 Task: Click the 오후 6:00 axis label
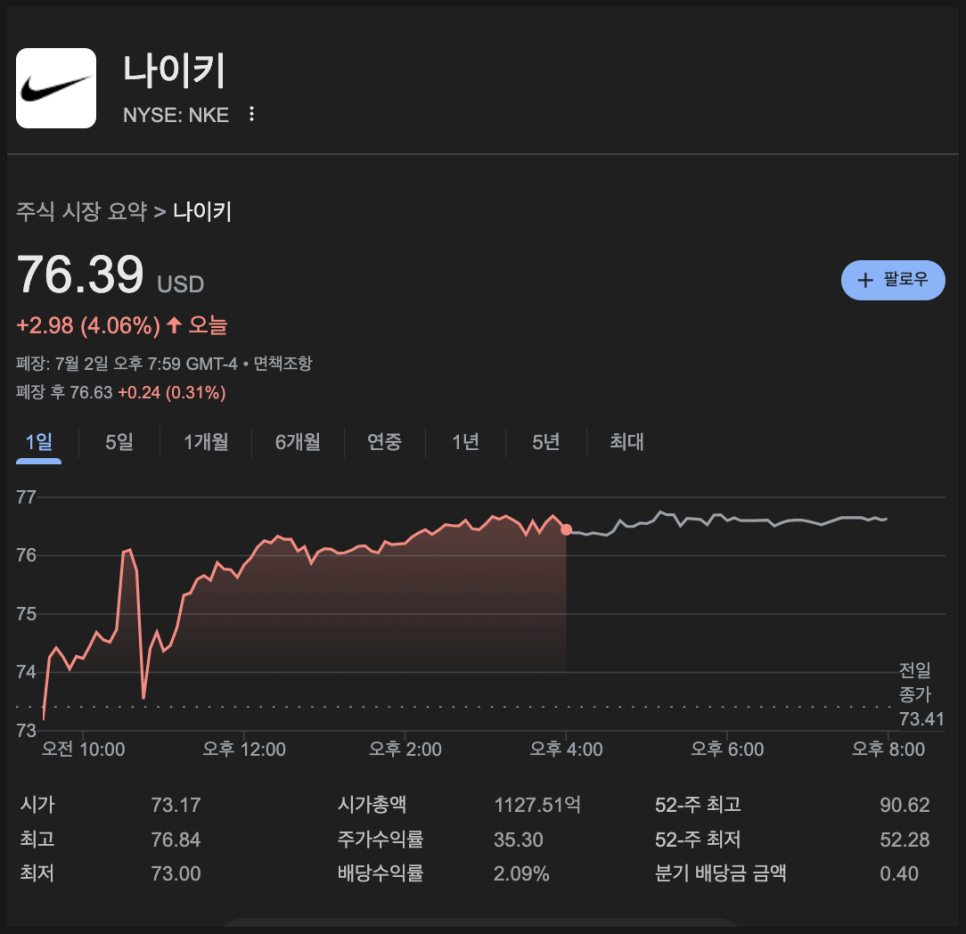(x=727, y=749)
